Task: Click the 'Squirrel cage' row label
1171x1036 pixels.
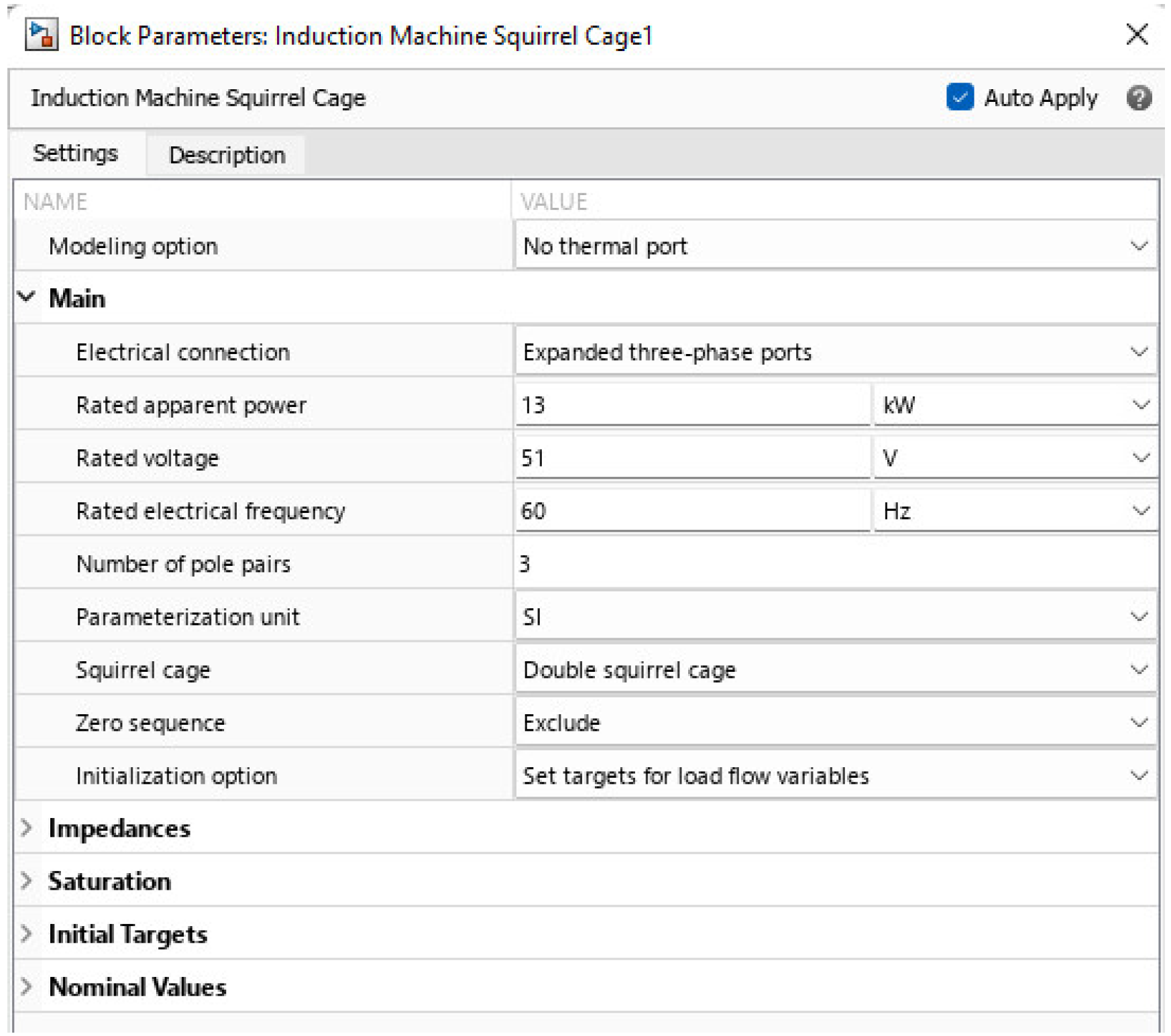Action: pyautogui.click(x=143, y=671)
